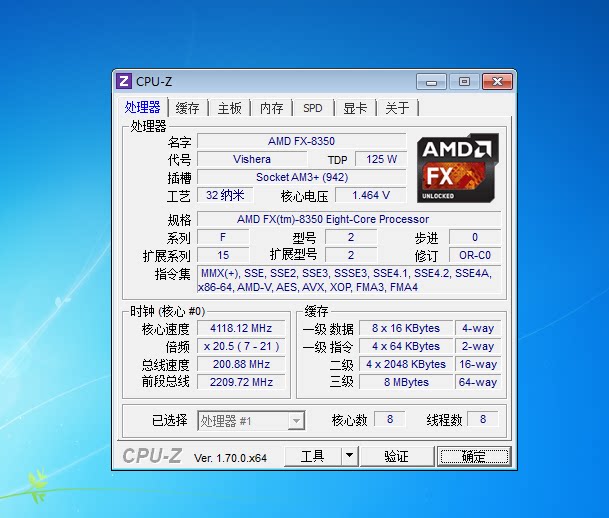Select the 处理器 tab
This screenshot has width=609, height=518.
tap(142, 108)
